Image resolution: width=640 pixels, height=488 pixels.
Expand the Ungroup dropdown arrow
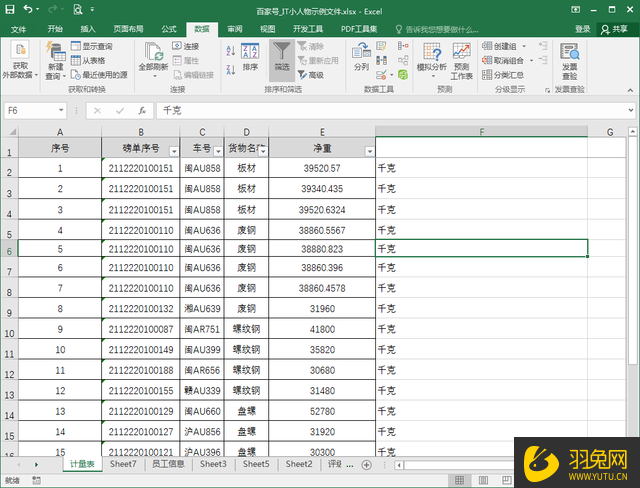(531, 60)
